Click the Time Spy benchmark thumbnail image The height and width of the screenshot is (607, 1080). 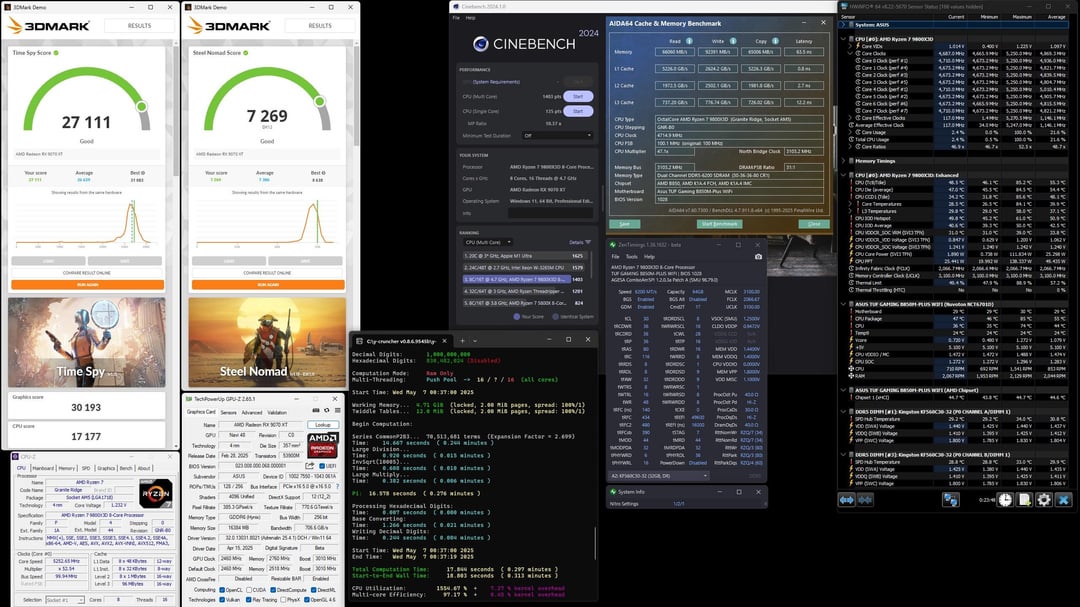87,342
